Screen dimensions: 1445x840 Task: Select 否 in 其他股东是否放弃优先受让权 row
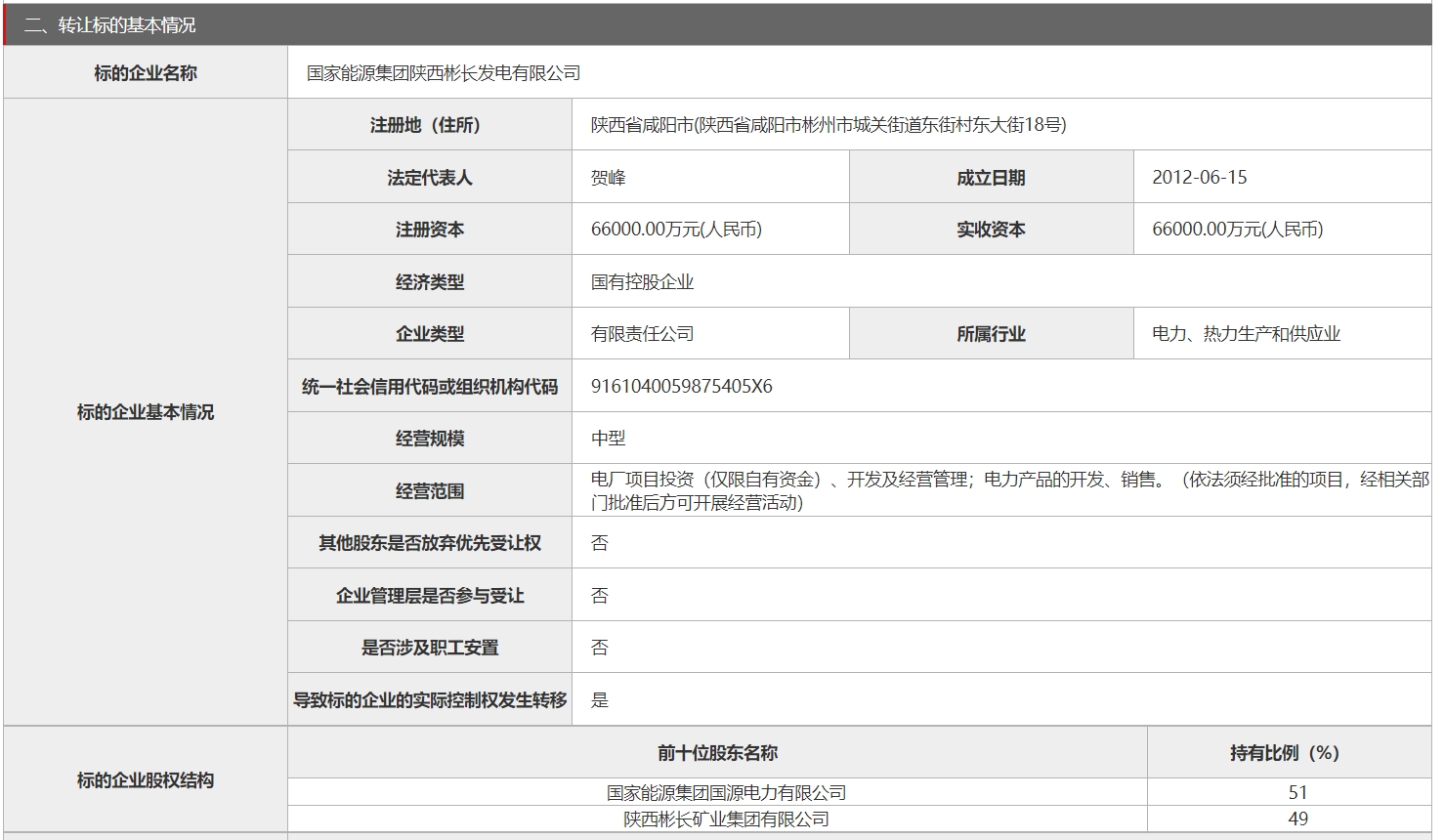tap(600, 543)
